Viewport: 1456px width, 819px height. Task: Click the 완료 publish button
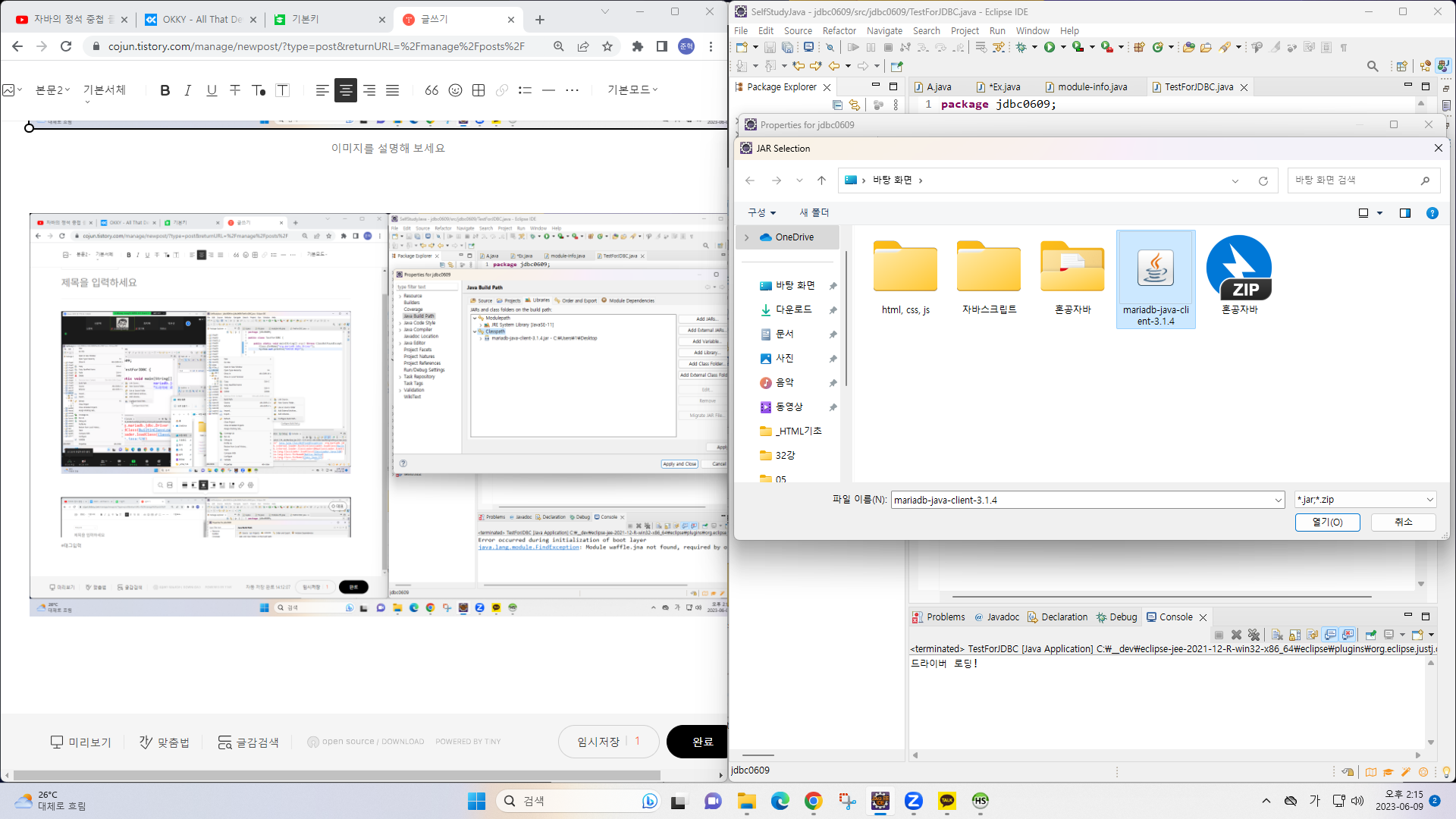pyautogui.click(x=702, y=742)
